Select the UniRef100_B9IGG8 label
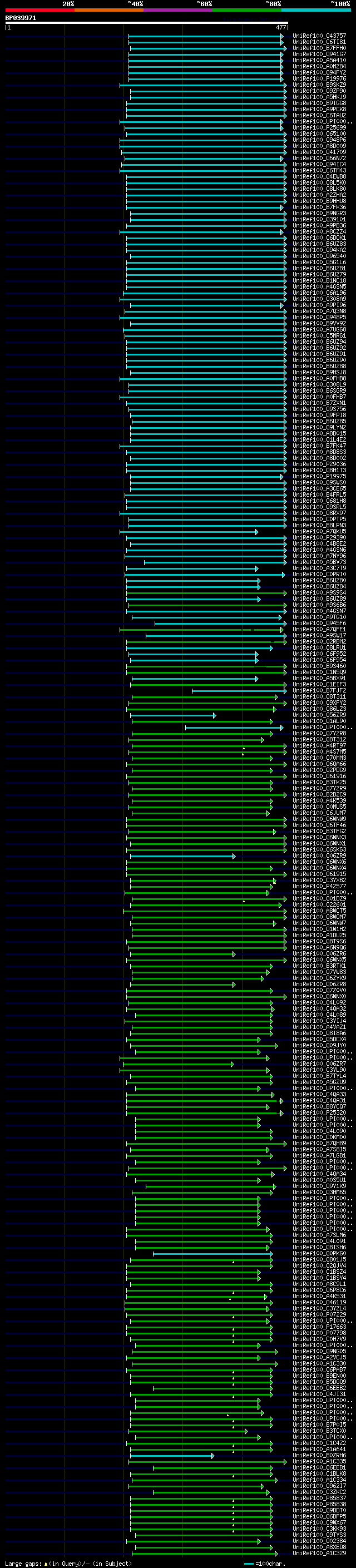The width and height of the screenshot is (356, 1568). 319,103
